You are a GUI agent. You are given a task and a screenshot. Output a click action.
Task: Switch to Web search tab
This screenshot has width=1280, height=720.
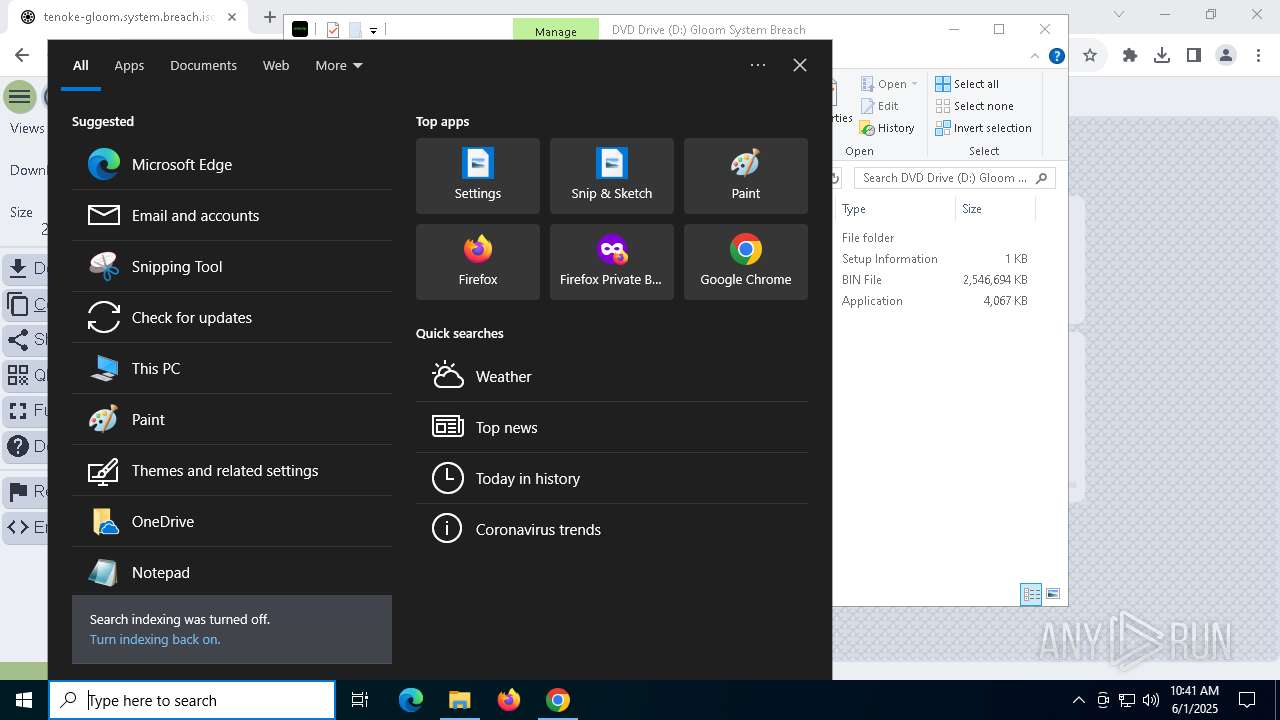point(276,65)
